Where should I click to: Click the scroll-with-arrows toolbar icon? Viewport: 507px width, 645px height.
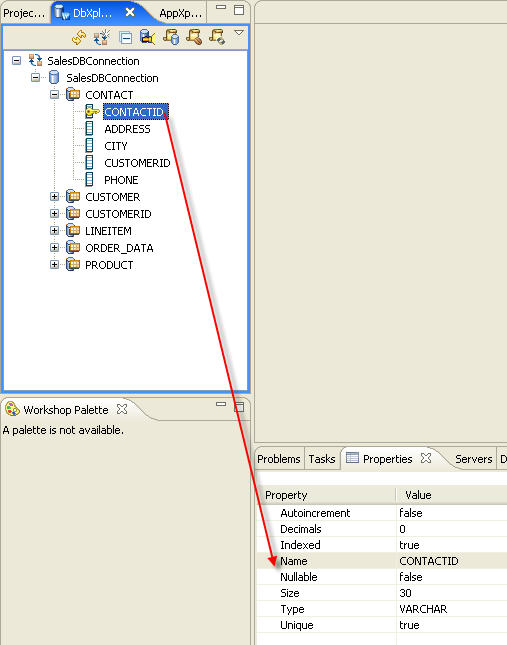tap(217, 37)
